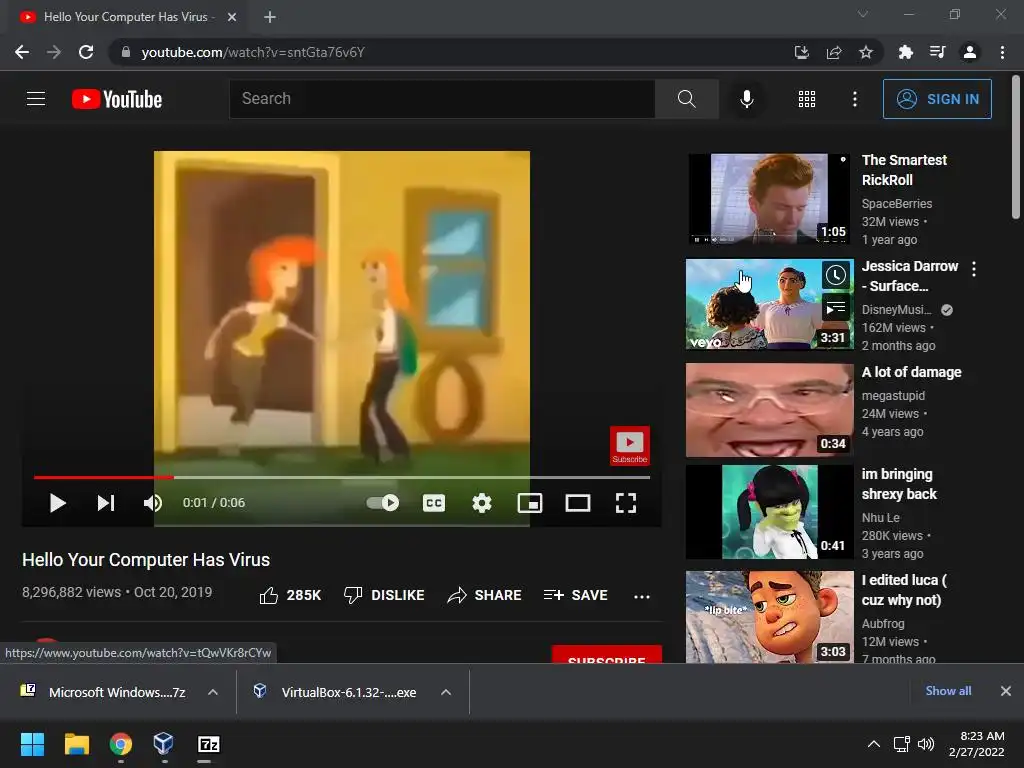This screenshot has height=768, width=1024.
Task: Add the Jessica Darrow video to queue
Action: [836, 308]
